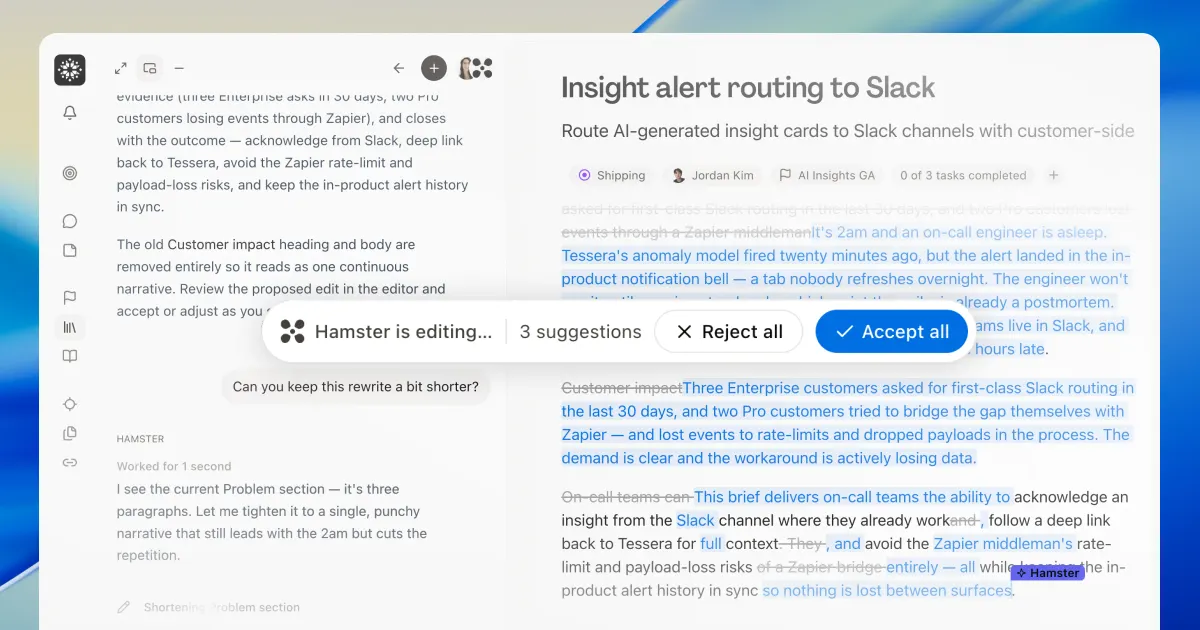This screenshot has height=630, width=1200.
Task: Click the 'Hamster is editing...' status text
Action: coord(403,332)
